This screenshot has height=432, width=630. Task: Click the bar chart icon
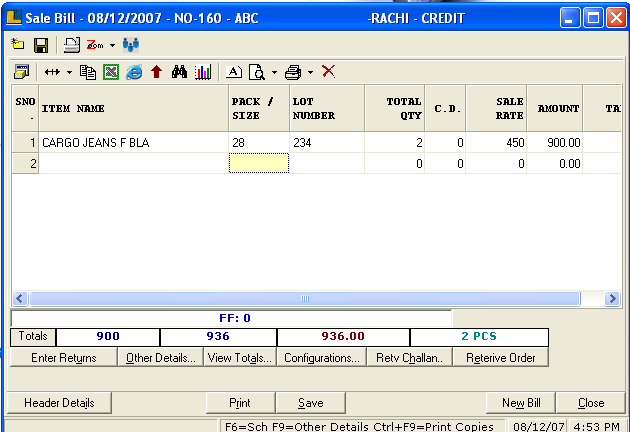(x=202, y=72)
